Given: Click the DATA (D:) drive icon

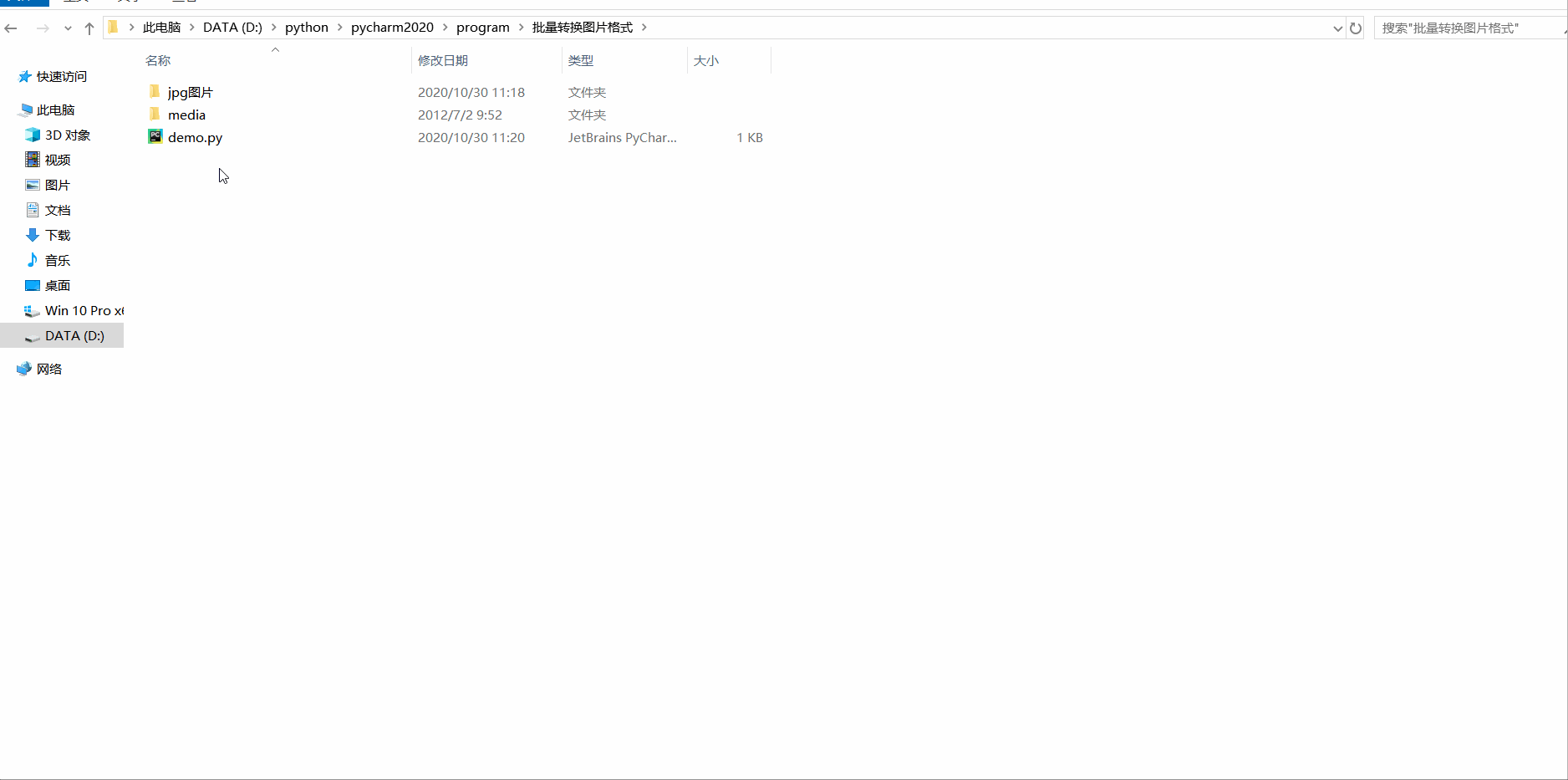Looking at the screenshot, I should pos(33,336).
